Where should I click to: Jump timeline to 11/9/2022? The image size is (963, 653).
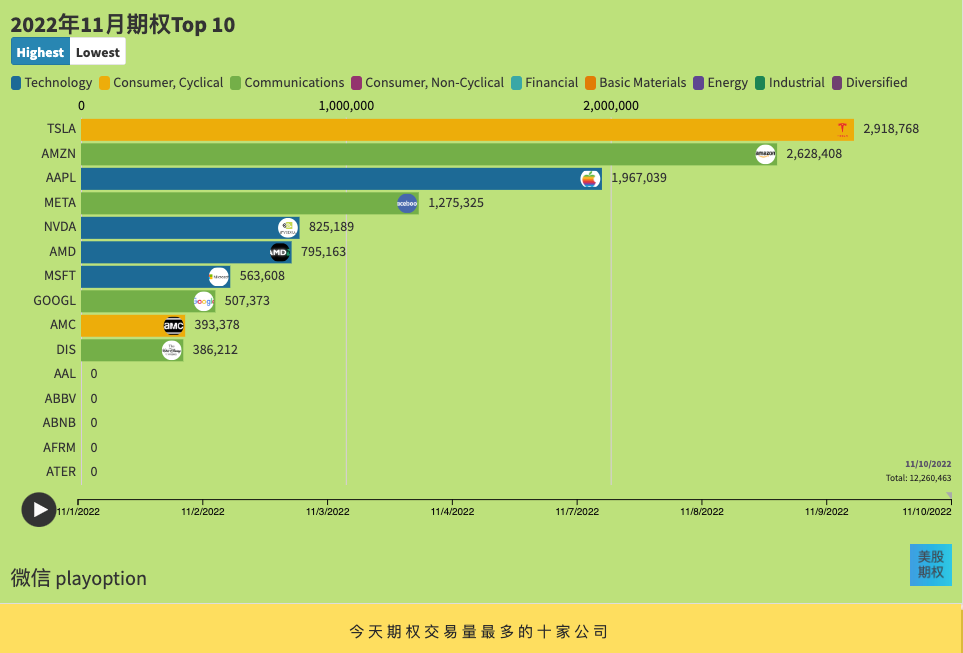point(827,511)
